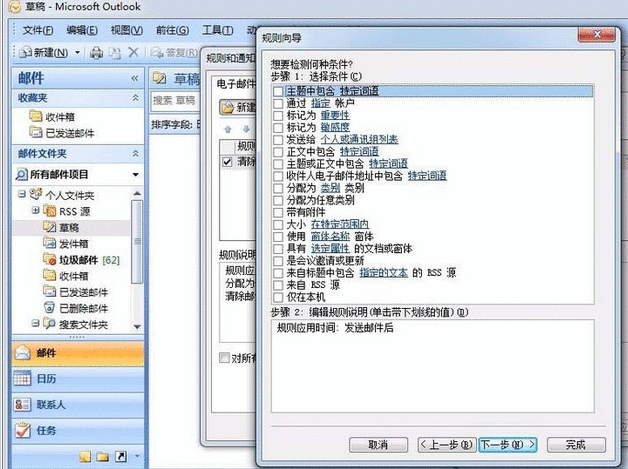Open the 发件箱 folder
The width and height of the screenshot is (628, 469).
coord(66,244)
